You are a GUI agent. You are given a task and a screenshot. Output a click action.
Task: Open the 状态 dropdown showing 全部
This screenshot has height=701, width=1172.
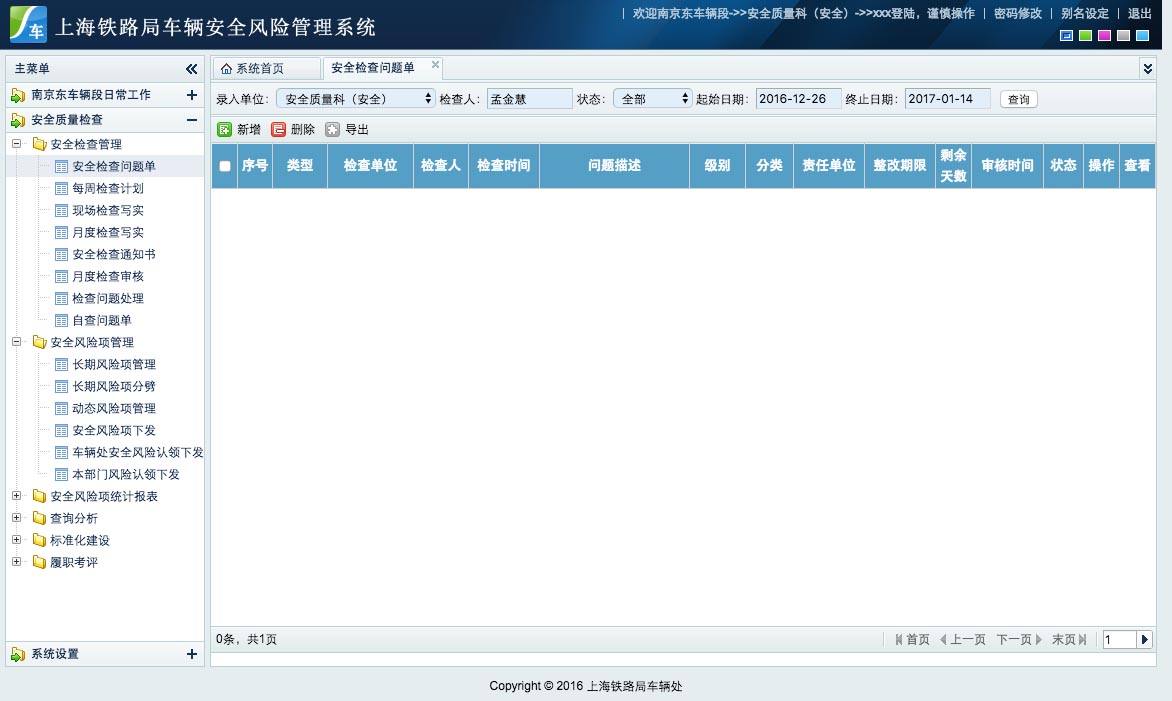click(652, 99)
